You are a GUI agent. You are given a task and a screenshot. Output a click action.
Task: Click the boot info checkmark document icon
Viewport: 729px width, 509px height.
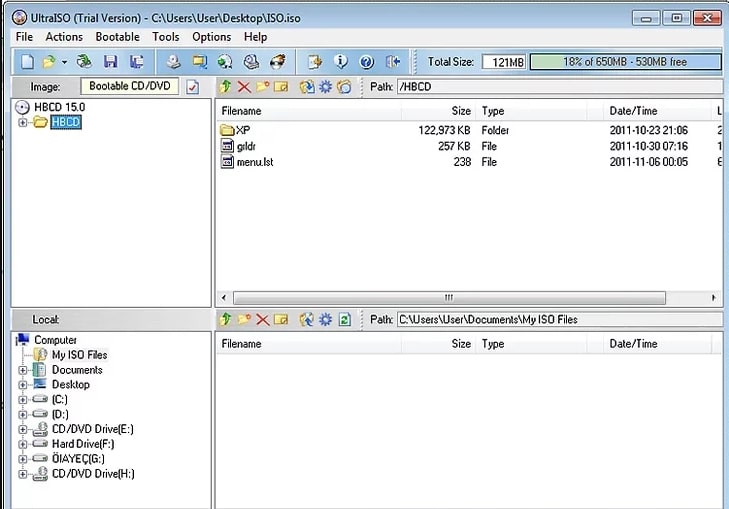[x=192, y=87]
